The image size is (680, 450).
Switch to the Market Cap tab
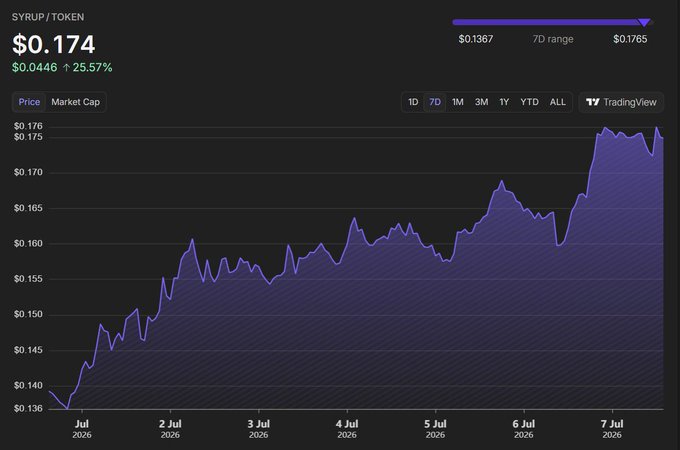(x=75, y=102)
